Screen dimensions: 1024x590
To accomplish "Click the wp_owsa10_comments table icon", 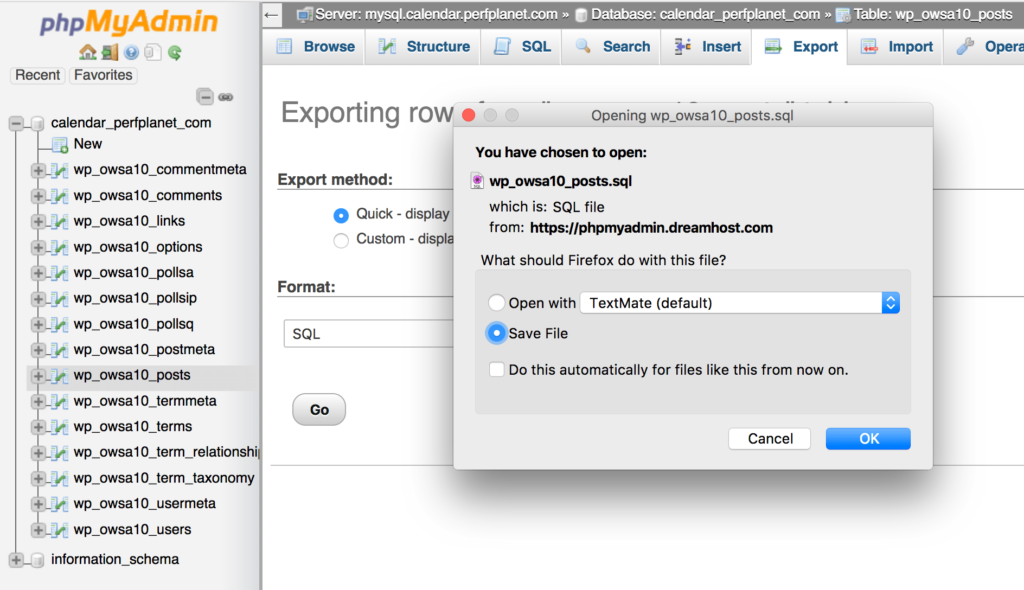I will click(x=59, y=195).
